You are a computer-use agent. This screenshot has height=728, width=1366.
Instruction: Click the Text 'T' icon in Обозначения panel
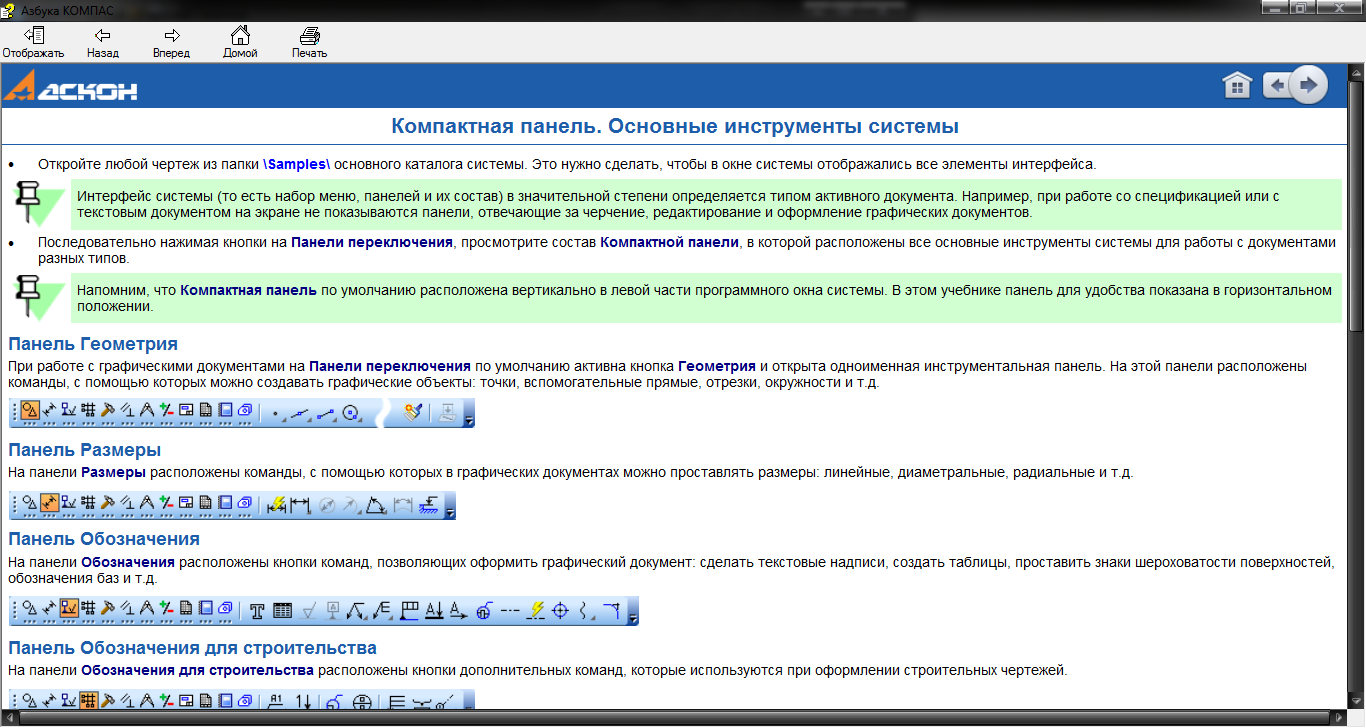pos(257,610)
